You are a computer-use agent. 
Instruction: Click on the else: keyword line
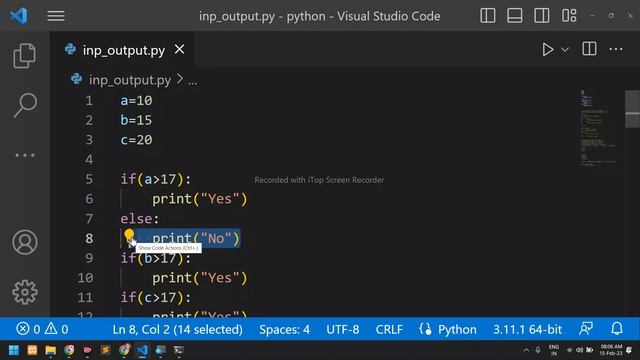click(x=140, y=219)
